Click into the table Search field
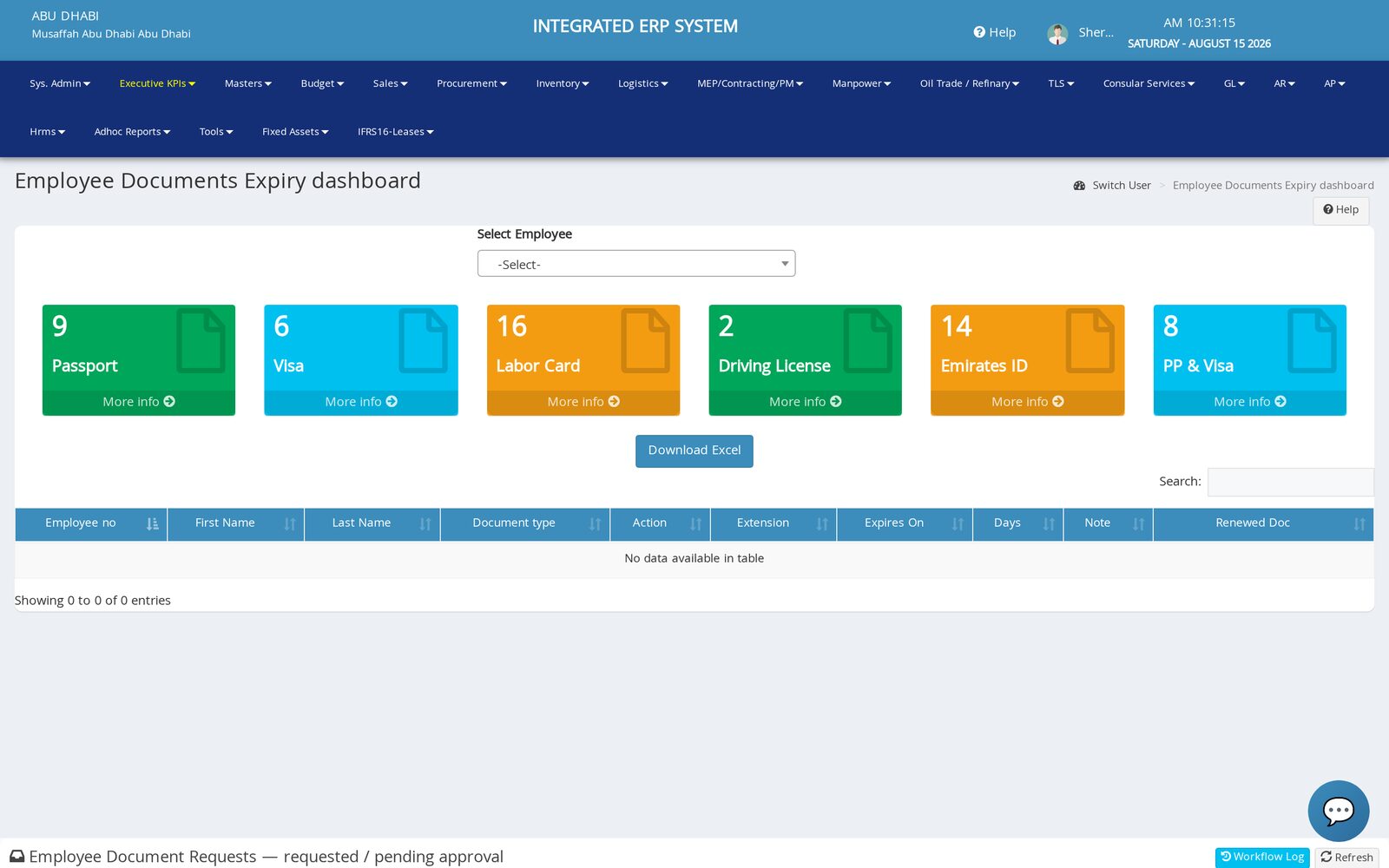This screenshot has height=868, width=1389. tap(1290, 482)
